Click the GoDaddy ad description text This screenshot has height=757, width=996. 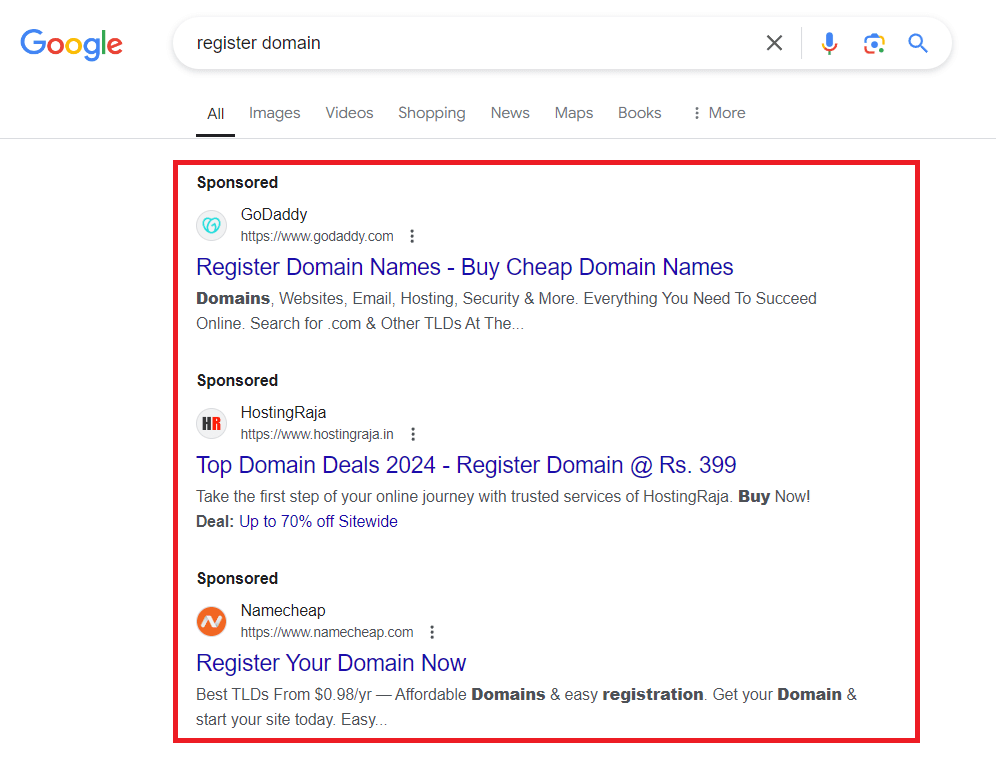pyautogui.click(x=506, y=311)
